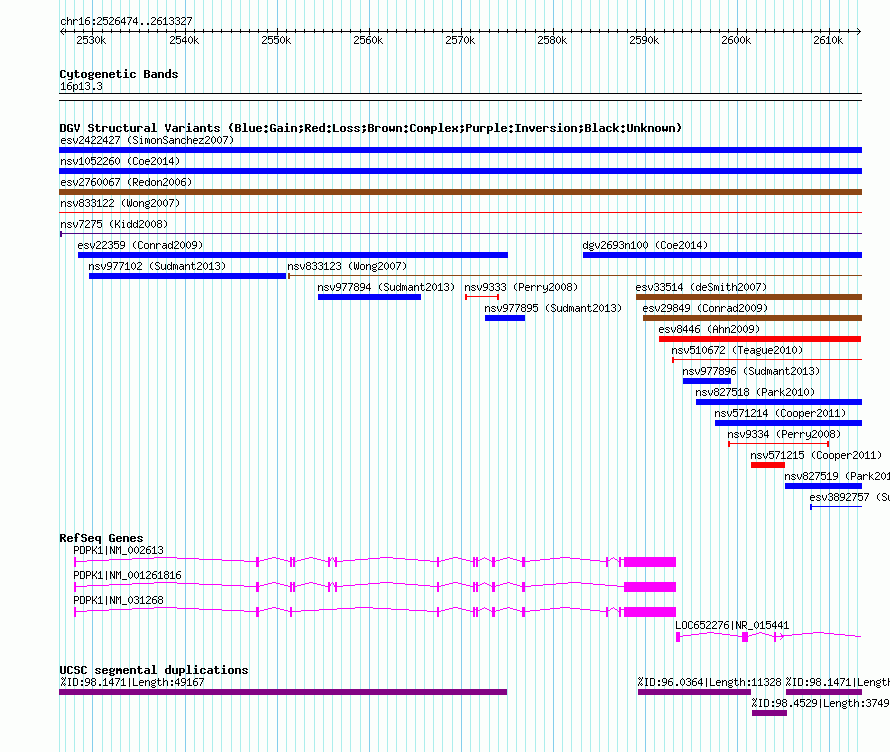890x752 pixels.
Task: Click the brown esv2760067 (Redon2006) variant bar
Action: tap(460, 192)
